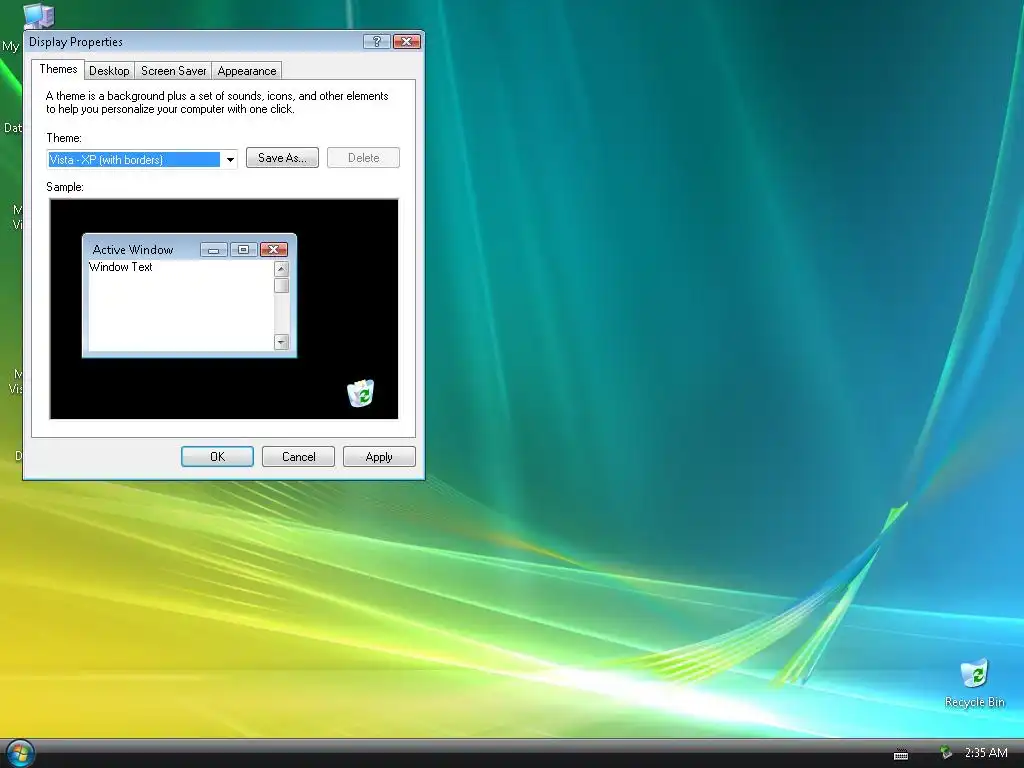Click the 2:35 AM taskbar clock

986,752
